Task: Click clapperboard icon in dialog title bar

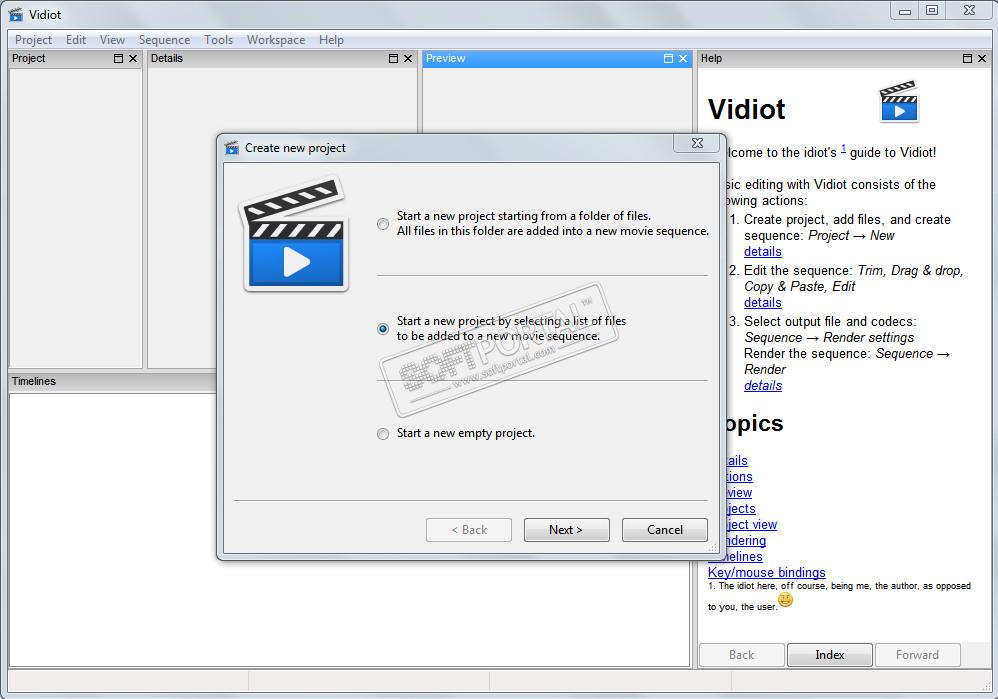Action: 232,148
